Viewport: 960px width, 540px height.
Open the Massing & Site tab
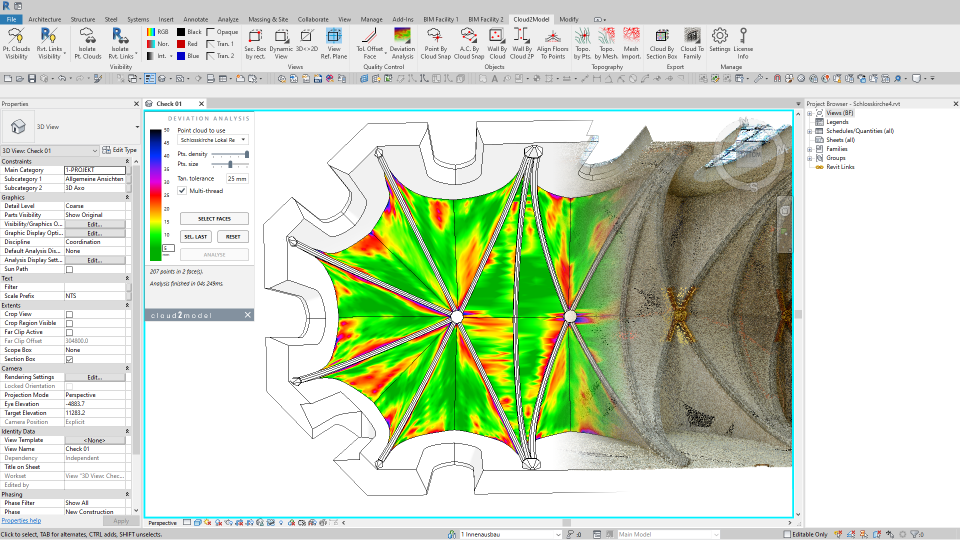click(267, 19)
